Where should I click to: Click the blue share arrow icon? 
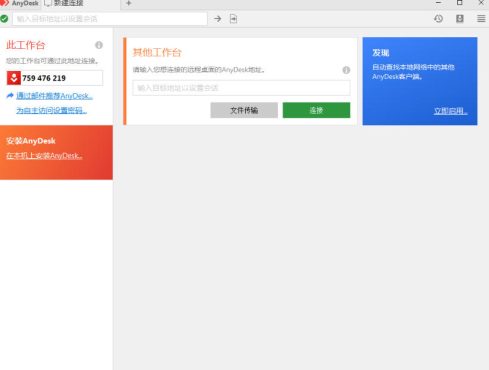click(x=10, y=96)
